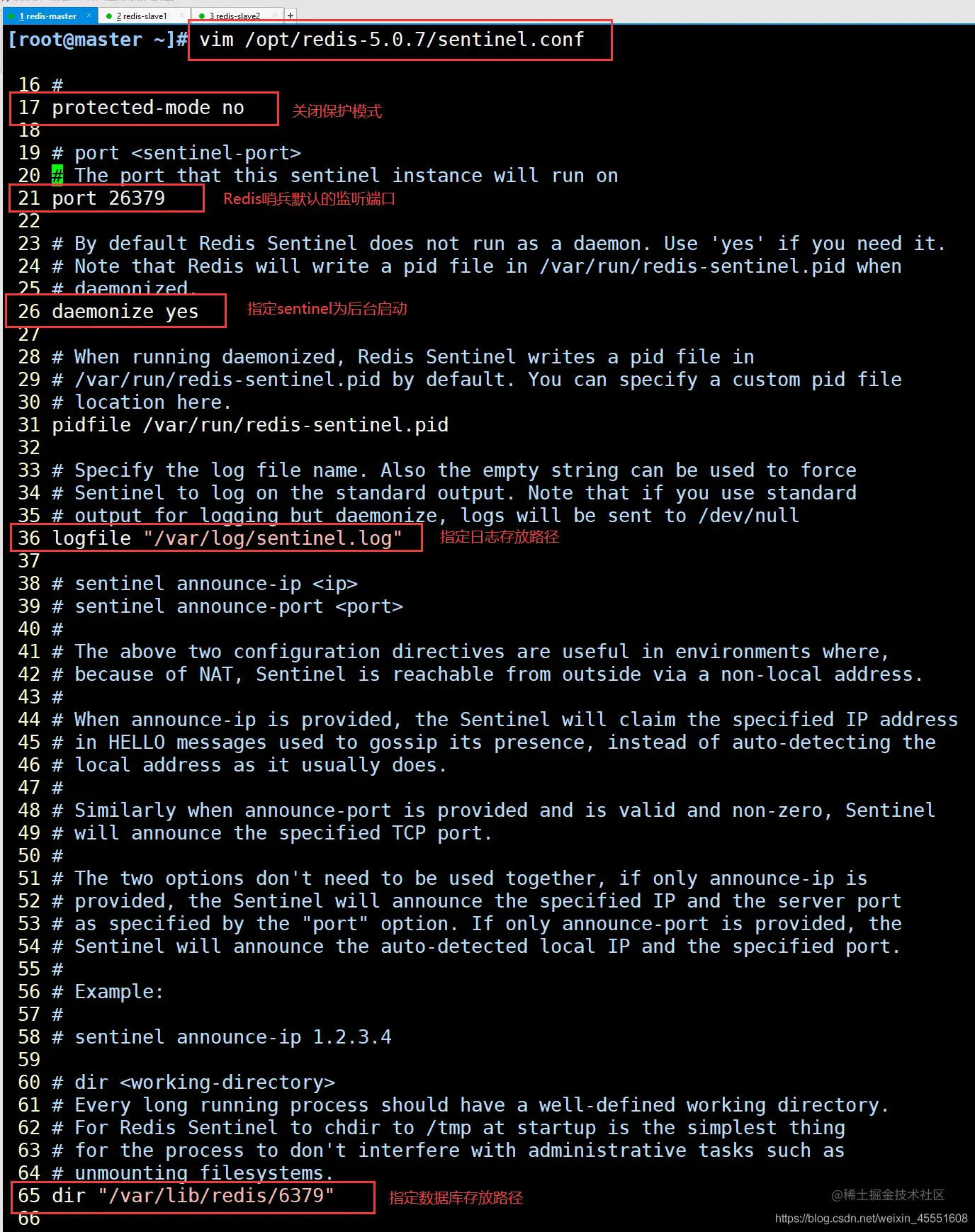Image resolution: width=975 pixels, height=1232 pixels.
Task: Place cursor on 'daemonize yes' line
Action: (x=125, y=312)
